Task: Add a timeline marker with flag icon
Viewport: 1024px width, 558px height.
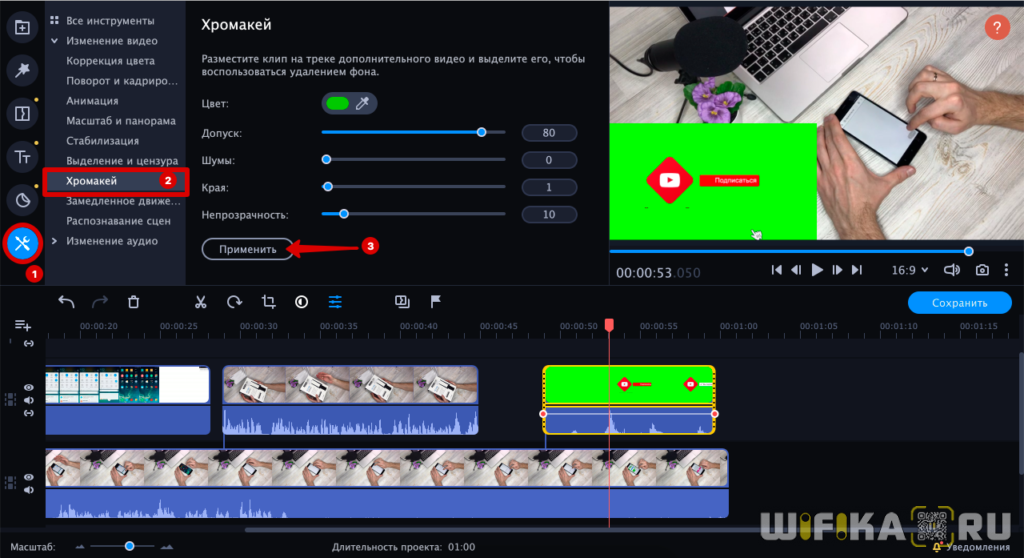Action: [x=436, y=301]
